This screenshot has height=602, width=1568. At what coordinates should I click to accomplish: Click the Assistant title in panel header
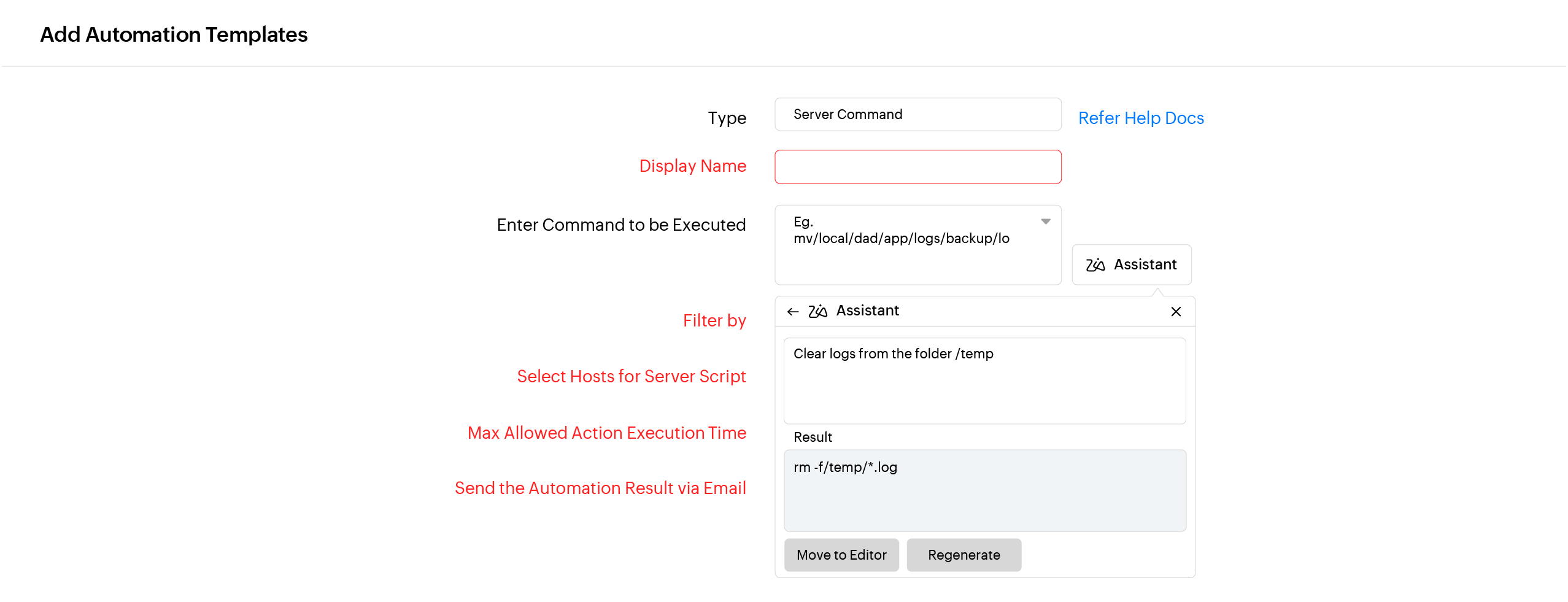click(867, 311)
